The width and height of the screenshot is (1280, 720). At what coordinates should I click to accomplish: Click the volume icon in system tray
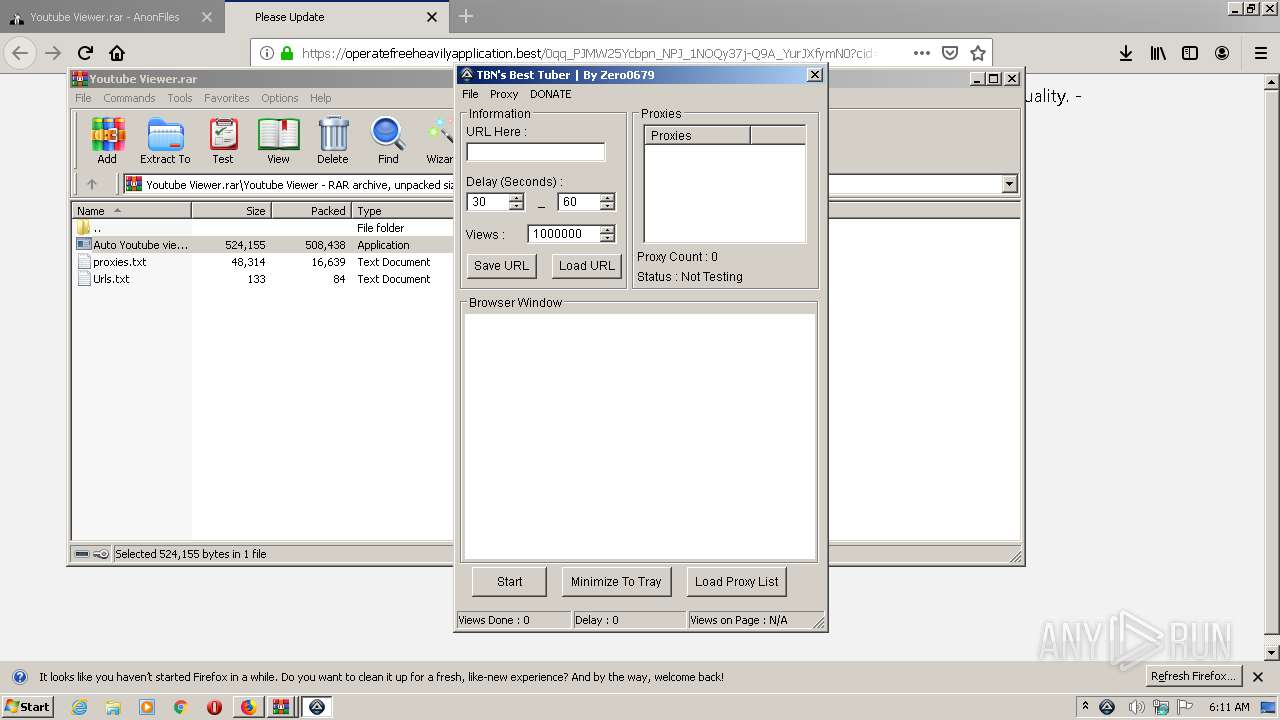(x=1137, y=707)
